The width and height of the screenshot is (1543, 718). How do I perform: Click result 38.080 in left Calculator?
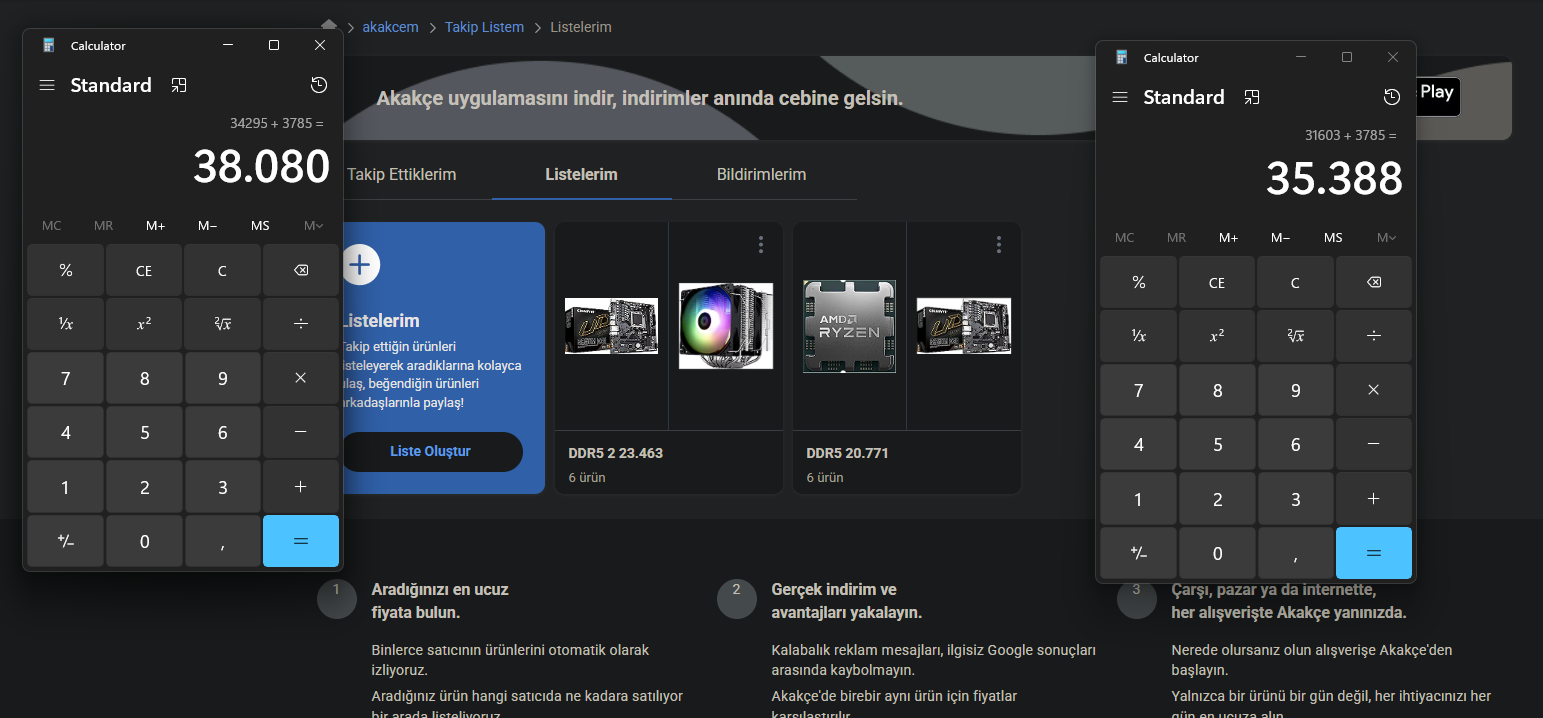coord(261,166)
